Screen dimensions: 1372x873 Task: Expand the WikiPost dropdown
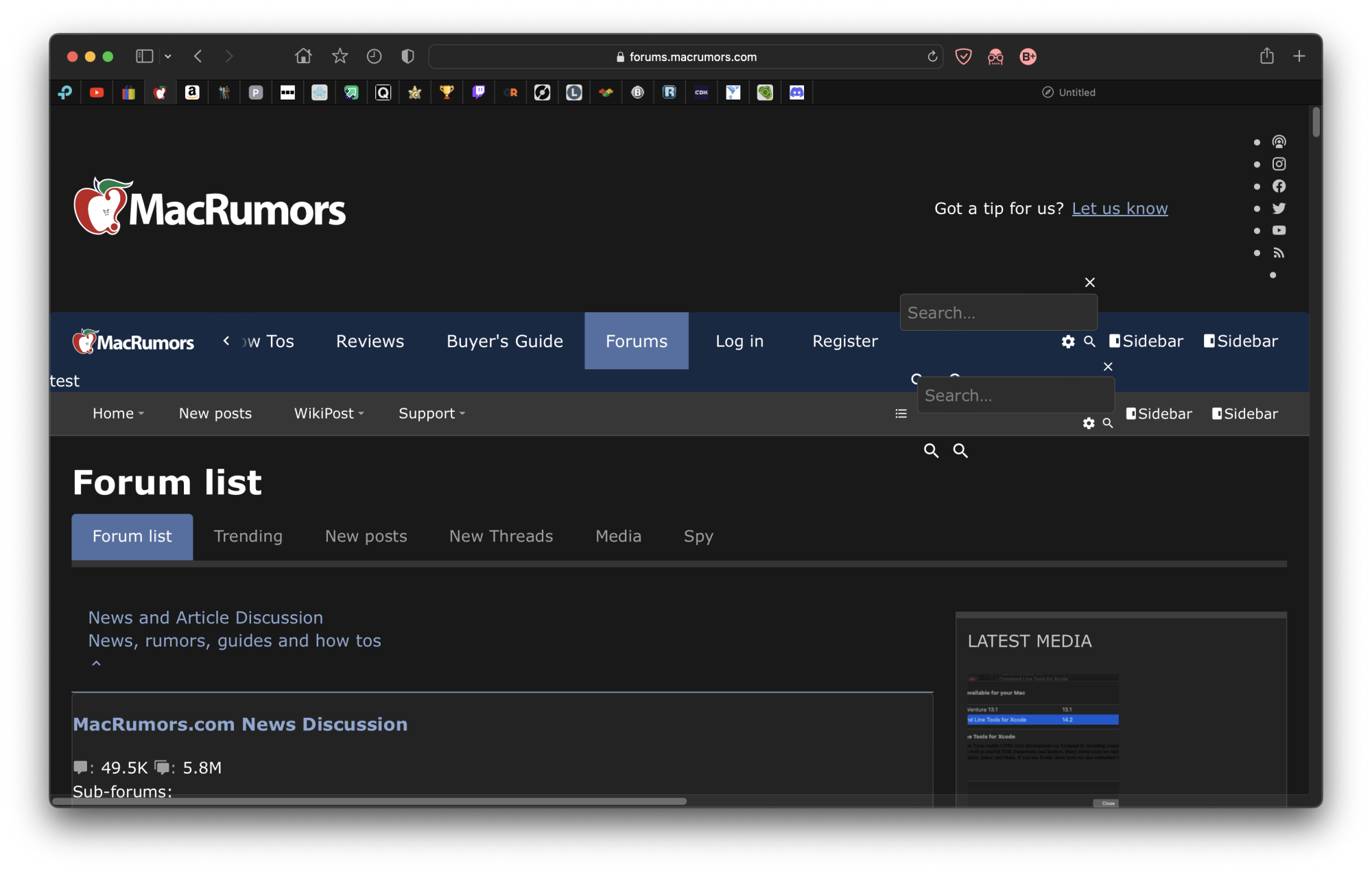coord(329,414)
